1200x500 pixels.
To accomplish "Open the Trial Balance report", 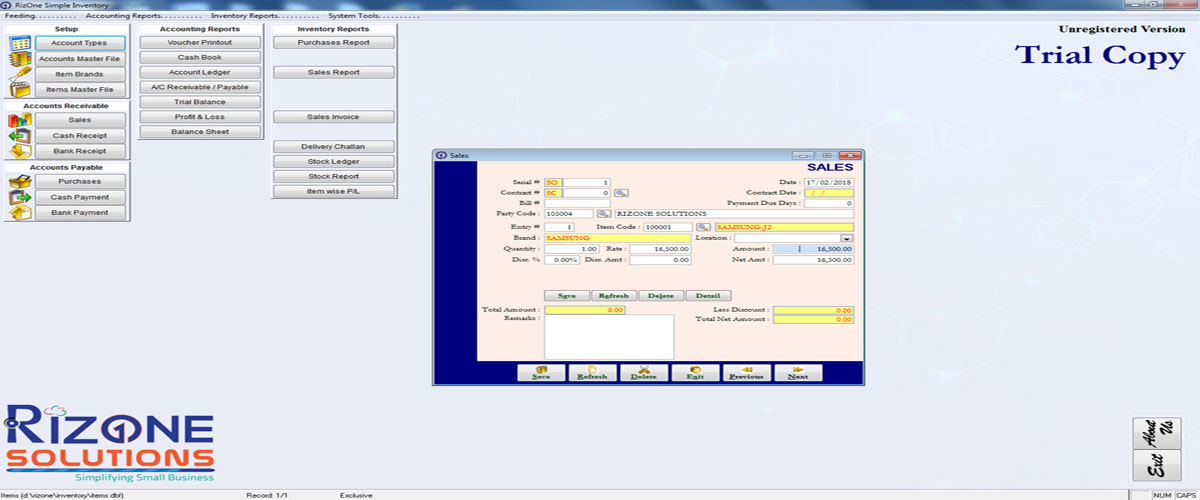I will 200,102.
